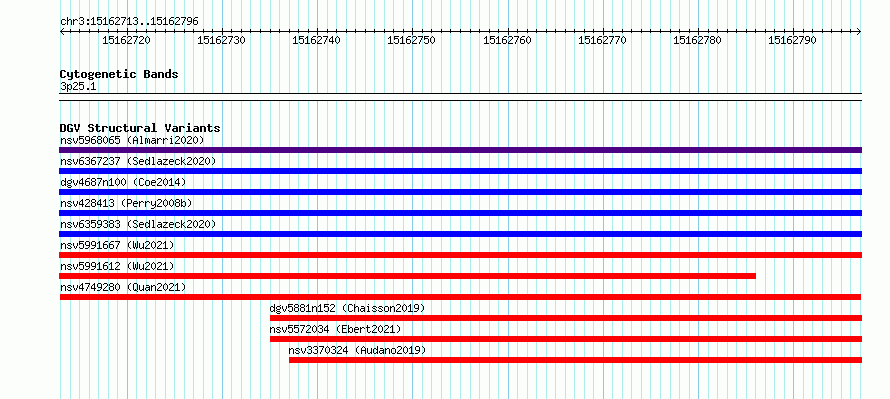
Task: Click ruler position 15162750
Action: point(412,40)
